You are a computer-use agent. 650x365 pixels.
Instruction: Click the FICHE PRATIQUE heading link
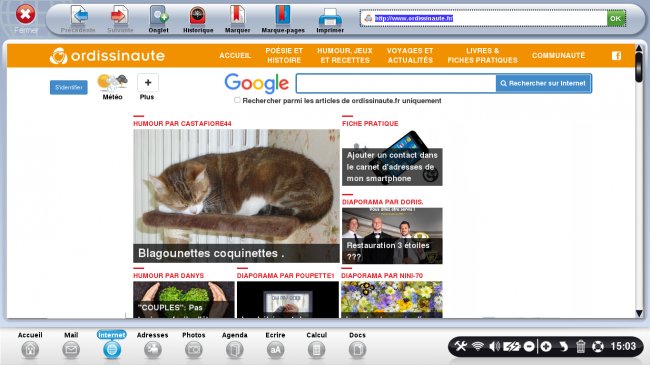pyautogui.click(x=370, y=124)
